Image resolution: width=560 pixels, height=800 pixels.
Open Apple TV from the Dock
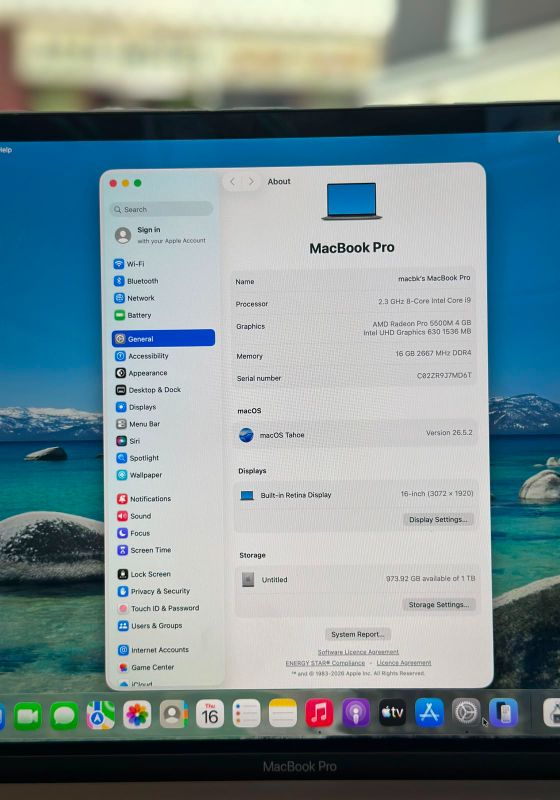coord(393,712)
